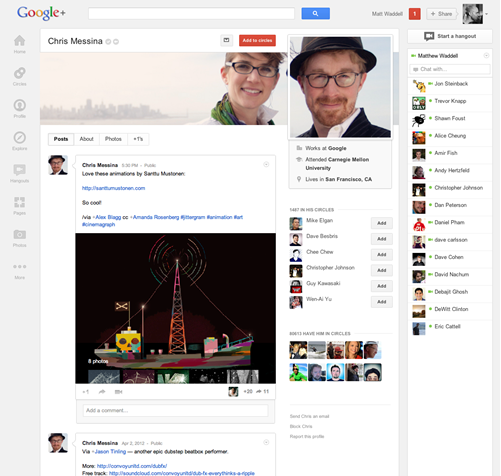Open the +20 plus-ones count
Viewport: 501px width, 476px height.
coord(248,391)
